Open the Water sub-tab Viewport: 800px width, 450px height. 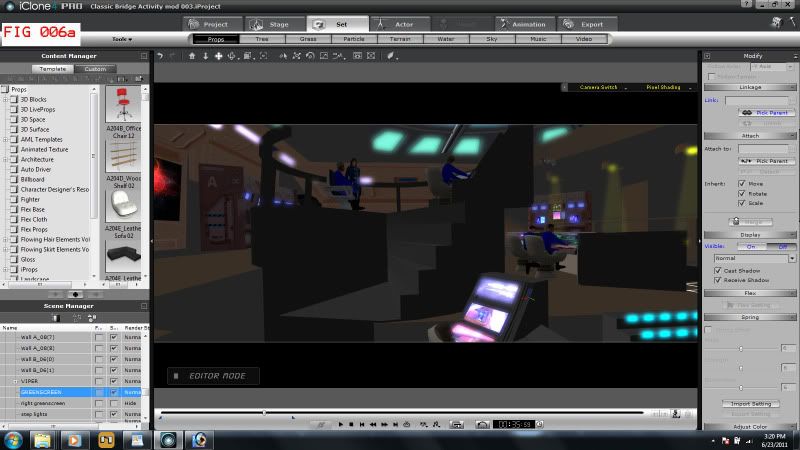[x=445, y=39]
